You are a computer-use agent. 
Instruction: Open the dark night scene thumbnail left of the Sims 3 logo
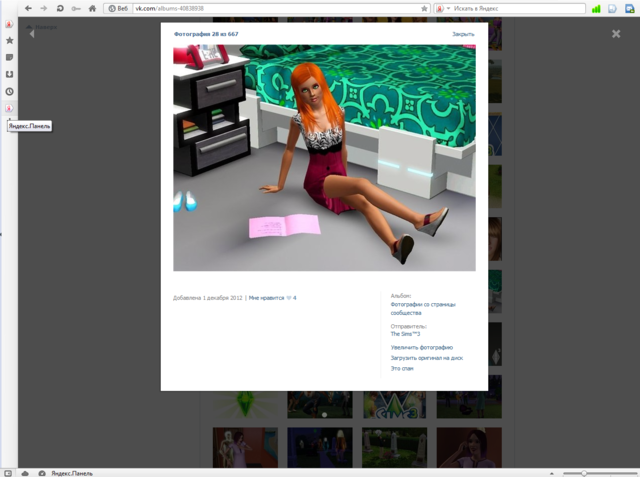(320, 404)
